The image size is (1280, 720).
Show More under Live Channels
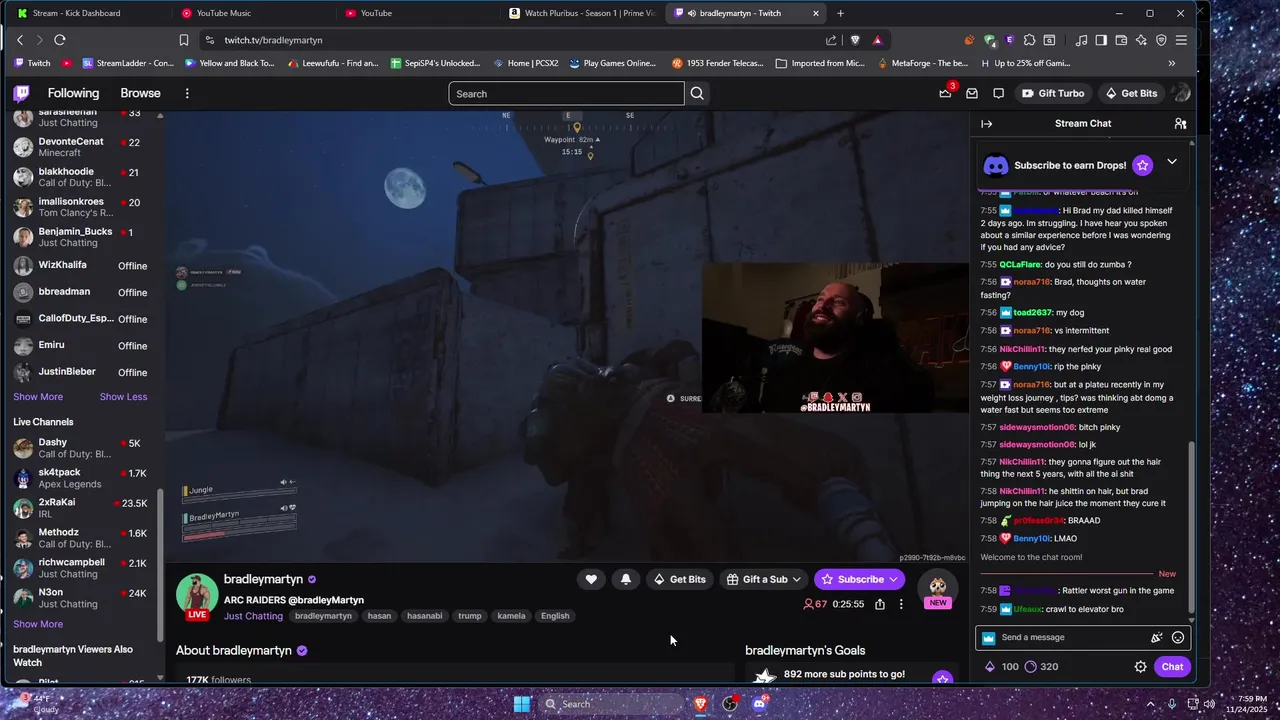(x=38, y=624)
